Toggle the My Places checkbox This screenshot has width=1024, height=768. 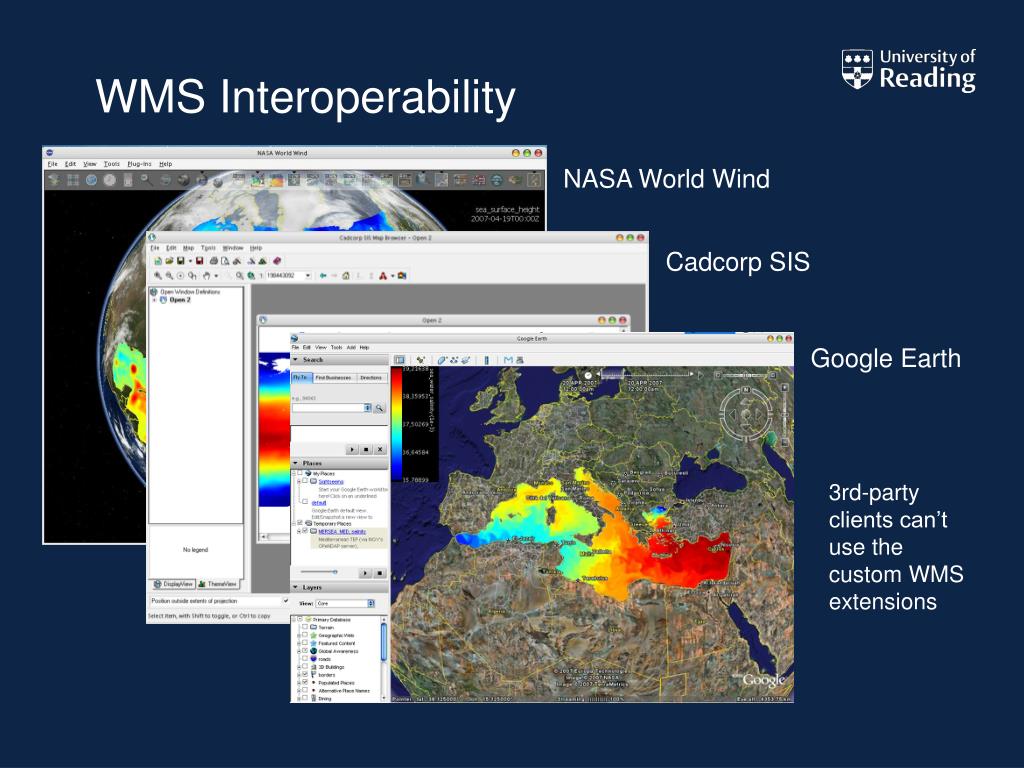click(300, 473)
